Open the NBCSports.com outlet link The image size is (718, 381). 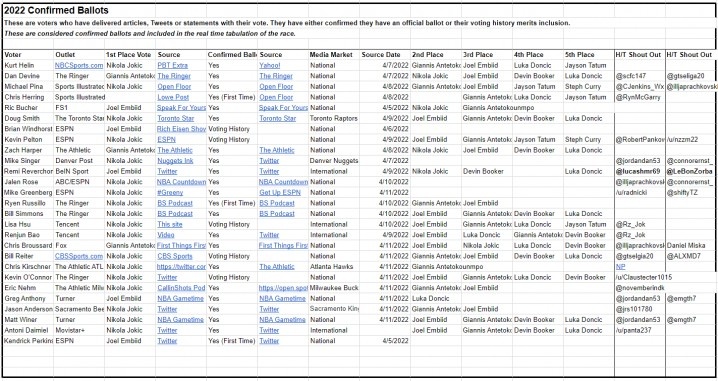pos(79,65)
